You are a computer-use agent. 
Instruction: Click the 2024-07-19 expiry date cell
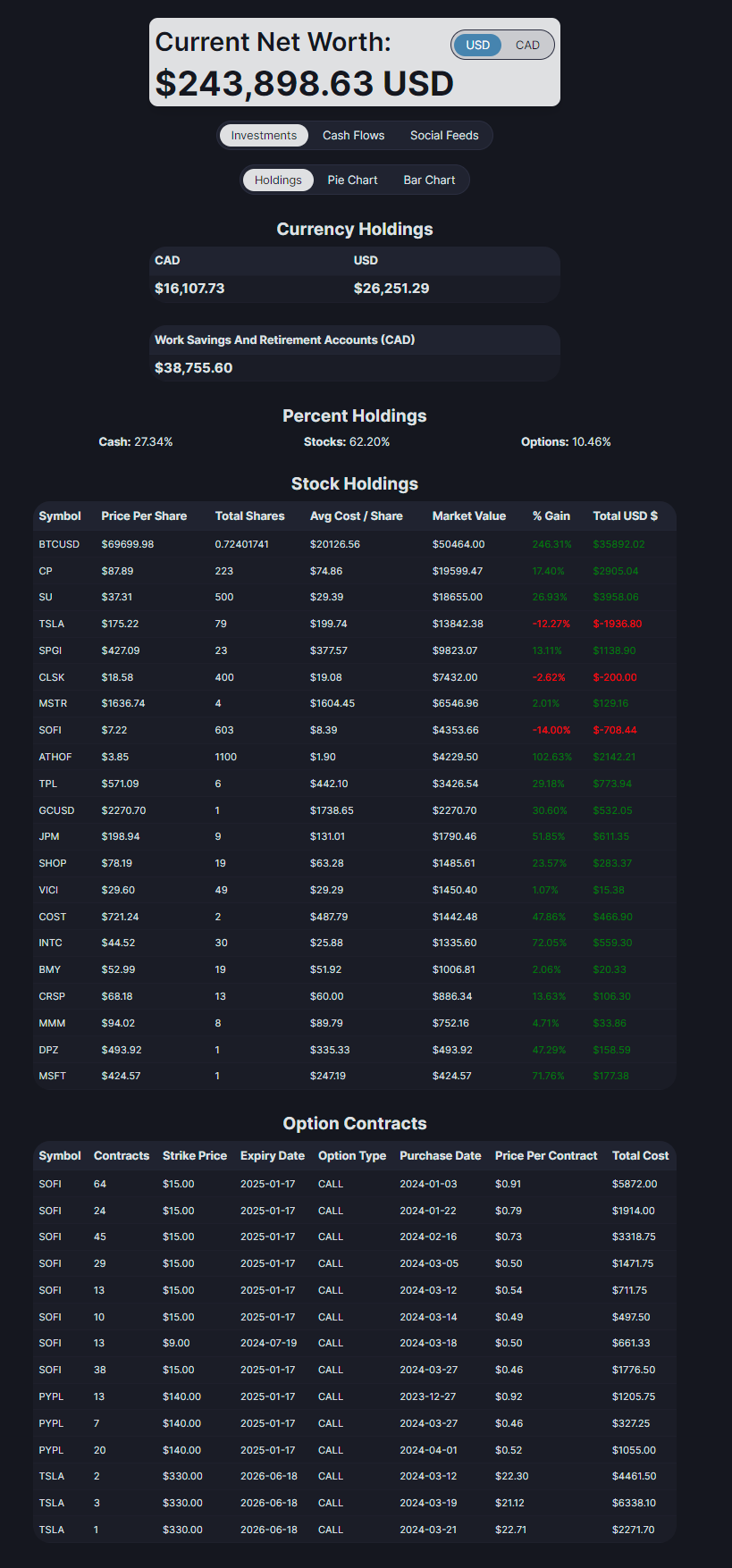coord(268,1343)
